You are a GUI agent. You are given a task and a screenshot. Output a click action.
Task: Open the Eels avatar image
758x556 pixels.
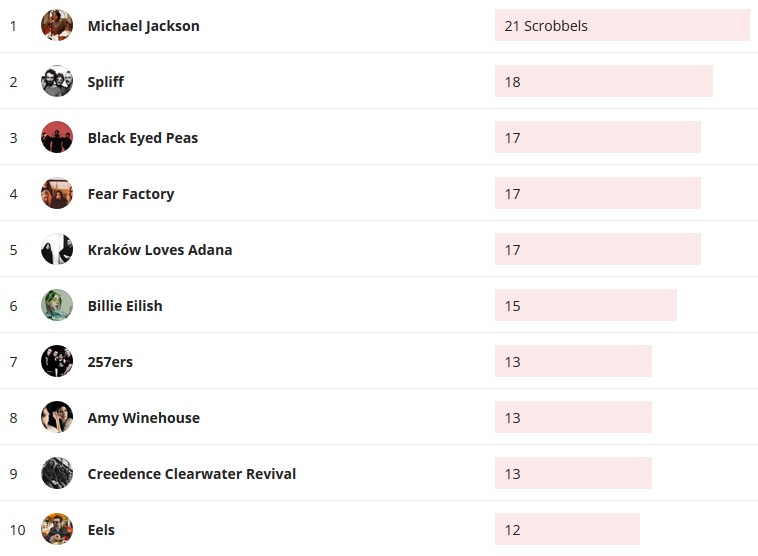click(57, 529)
